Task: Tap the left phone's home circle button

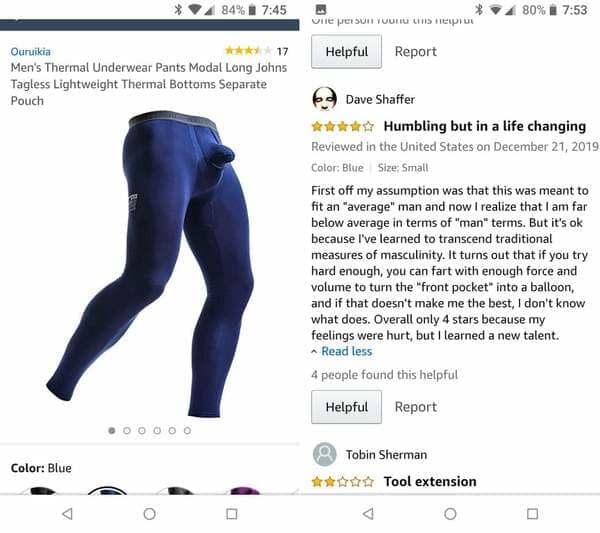Action: (149, 514)
